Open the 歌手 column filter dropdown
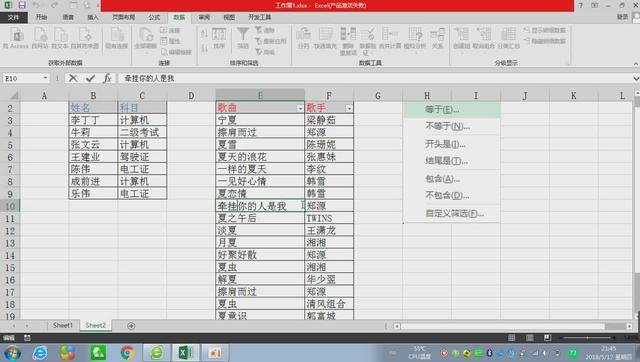640x362 pixels. pos(349,108)
